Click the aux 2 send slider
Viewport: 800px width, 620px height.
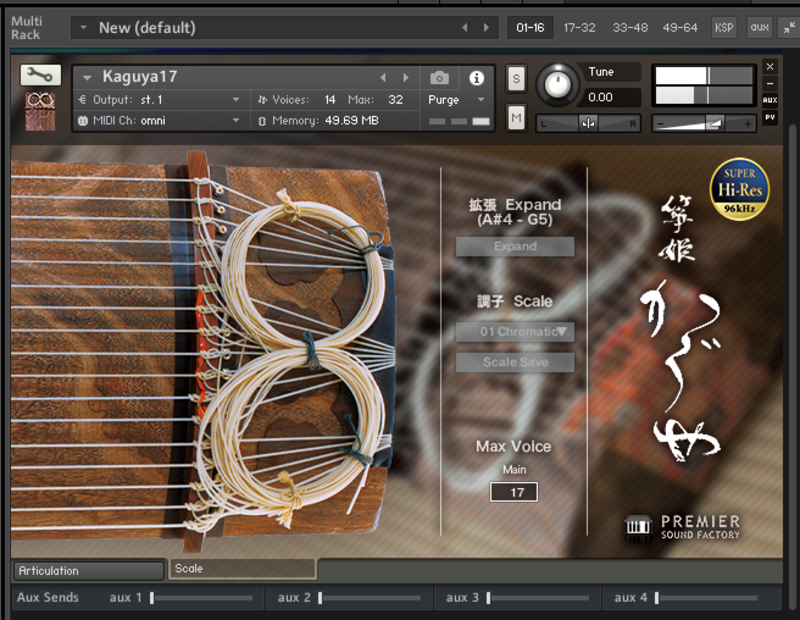[x=320, y=598]
